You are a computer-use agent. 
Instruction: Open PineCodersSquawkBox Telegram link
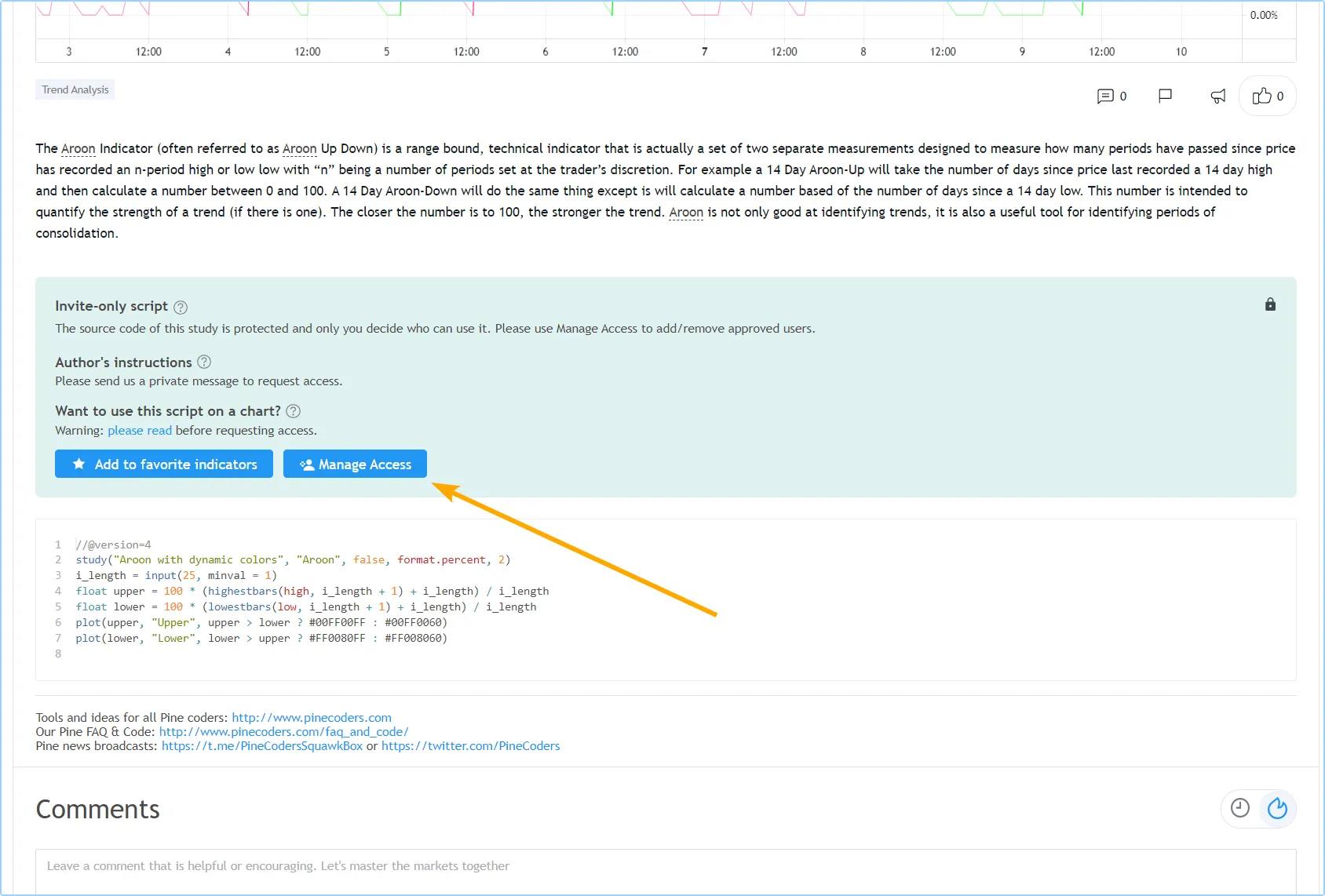(x=262, y=745)
